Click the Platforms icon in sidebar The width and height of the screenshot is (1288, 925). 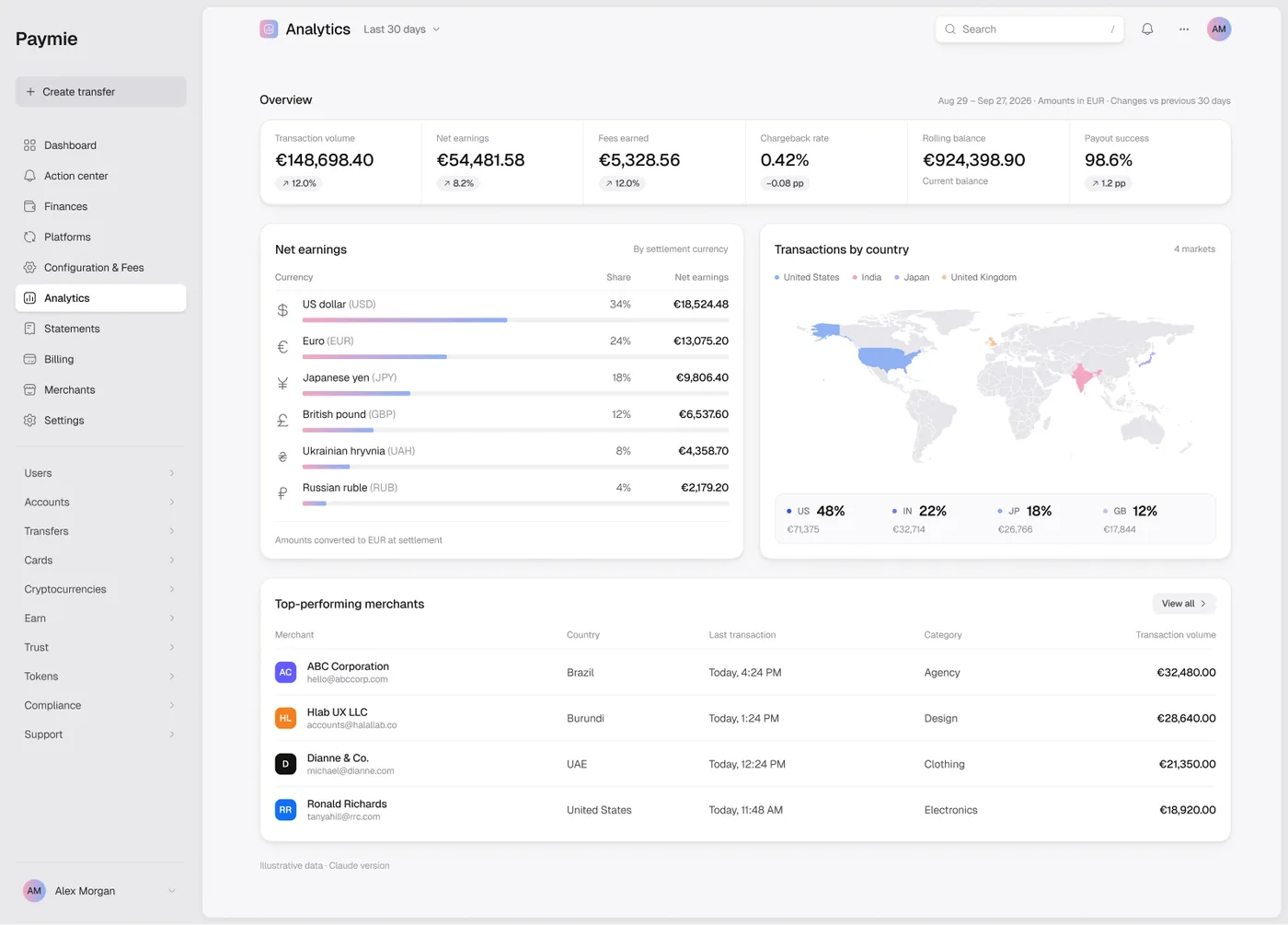(30, 237)
